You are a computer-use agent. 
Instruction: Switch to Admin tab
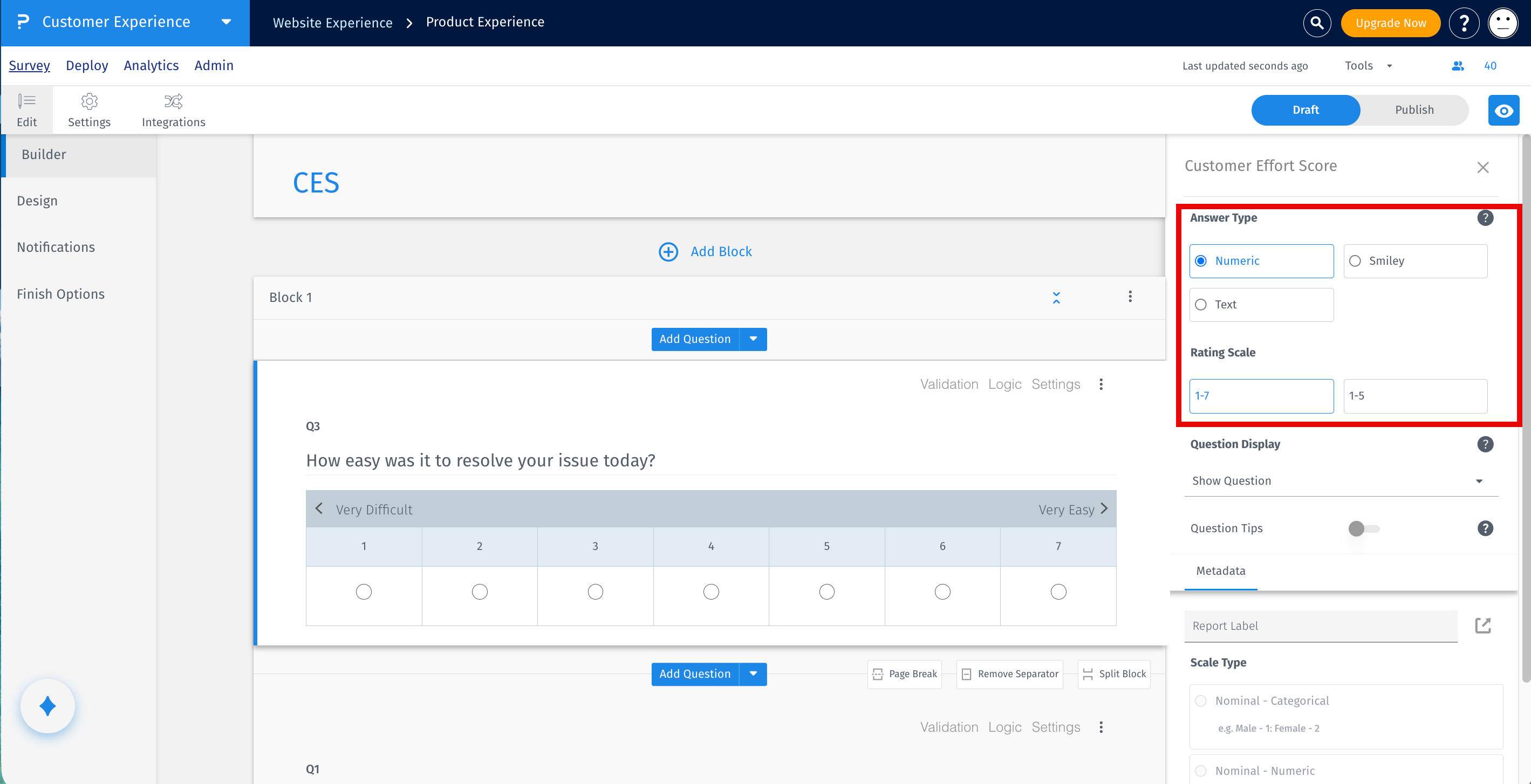click(214, 65)
